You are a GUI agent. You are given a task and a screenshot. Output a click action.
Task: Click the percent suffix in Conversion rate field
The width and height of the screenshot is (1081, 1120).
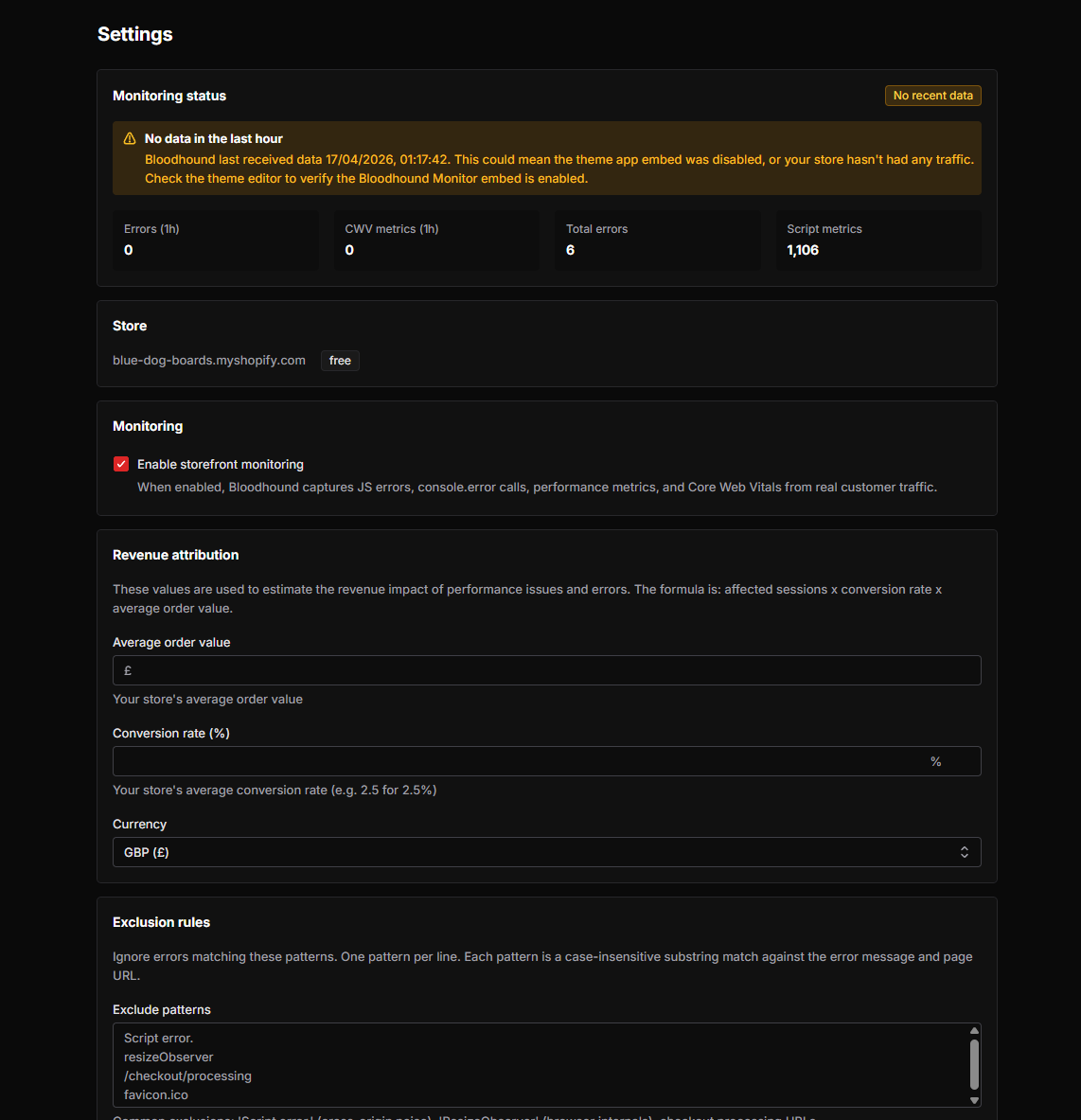click(x=935, y=761)
